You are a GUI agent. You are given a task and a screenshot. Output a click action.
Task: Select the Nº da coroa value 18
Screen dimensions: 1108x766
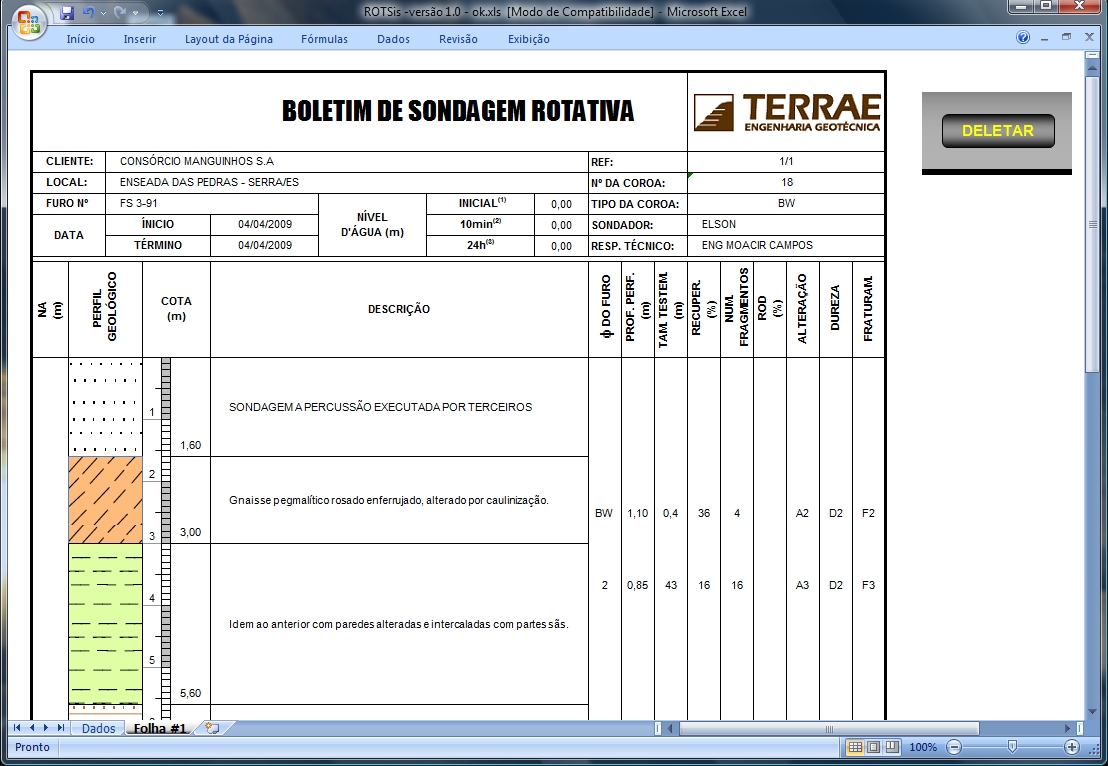pyautogui.click(x=786, y=182)
